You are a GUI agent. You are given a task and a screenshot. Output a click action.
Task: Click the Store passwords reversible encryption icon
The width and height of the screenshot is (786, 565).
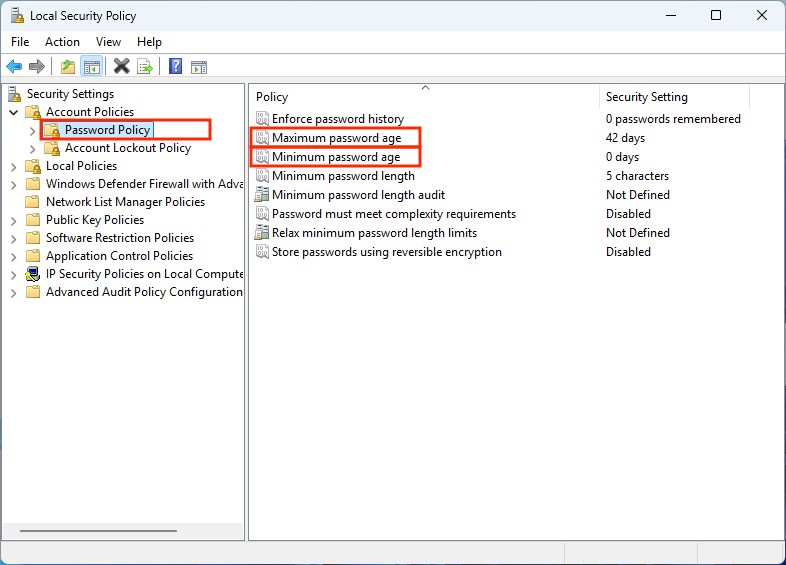coord(262,252)
